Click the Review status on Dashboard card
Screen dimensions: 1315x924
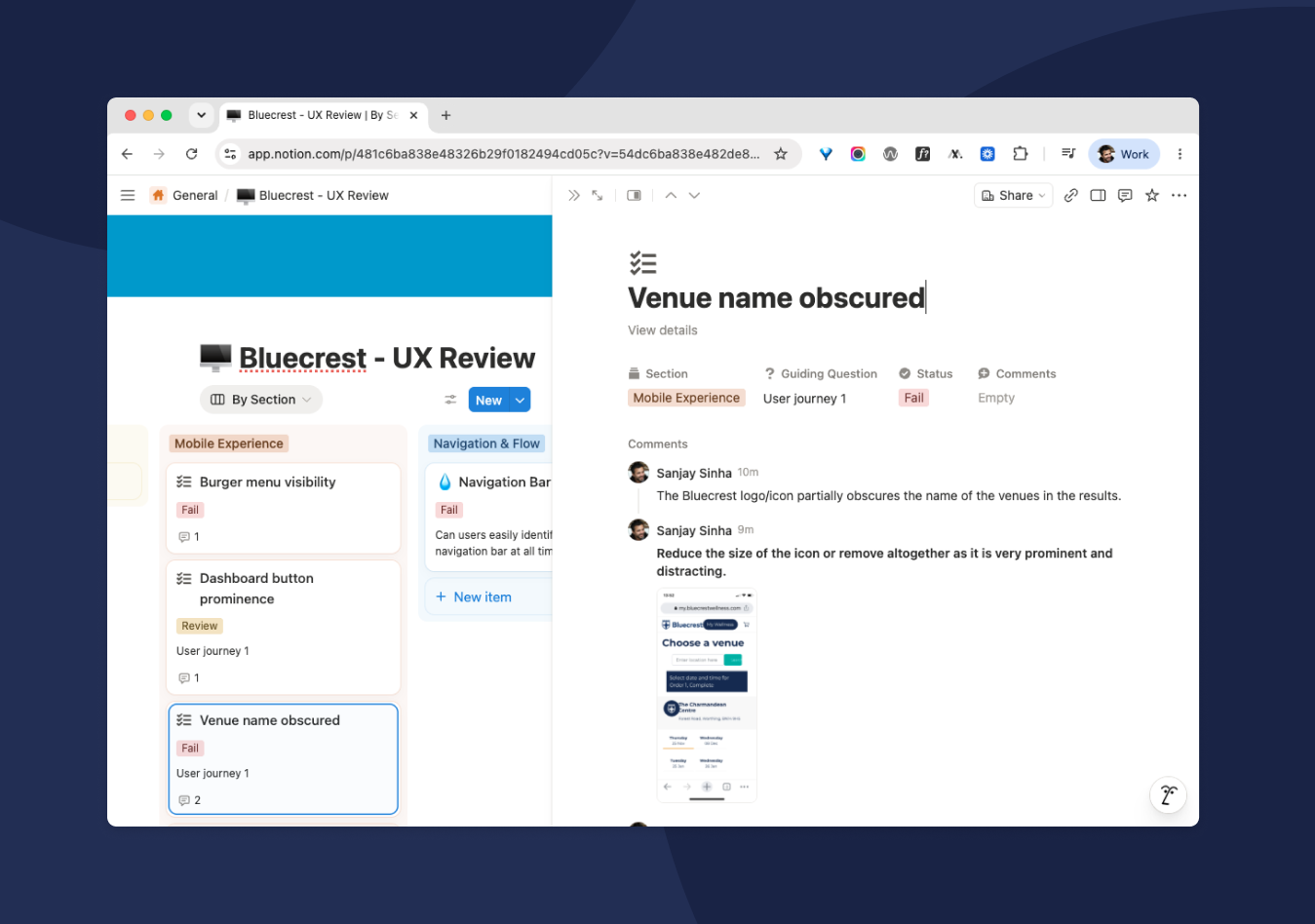[x=200, y=626]
